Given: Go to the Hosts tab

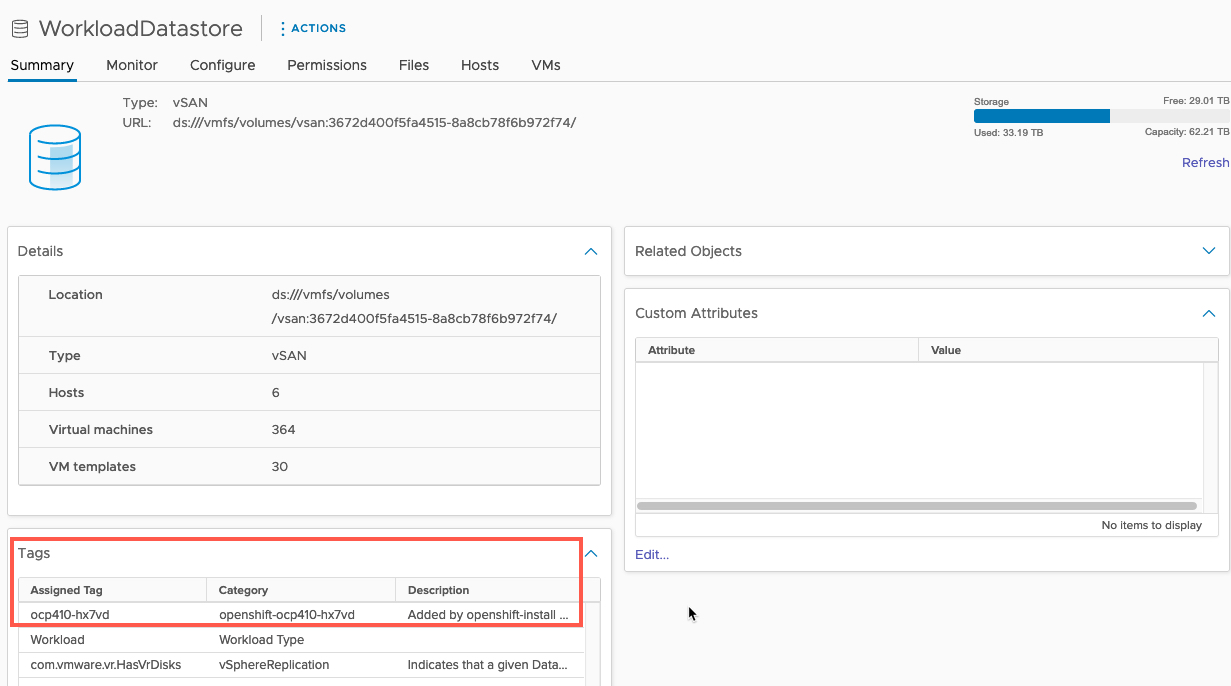Looking at the screenshot, I should point(480,65).
